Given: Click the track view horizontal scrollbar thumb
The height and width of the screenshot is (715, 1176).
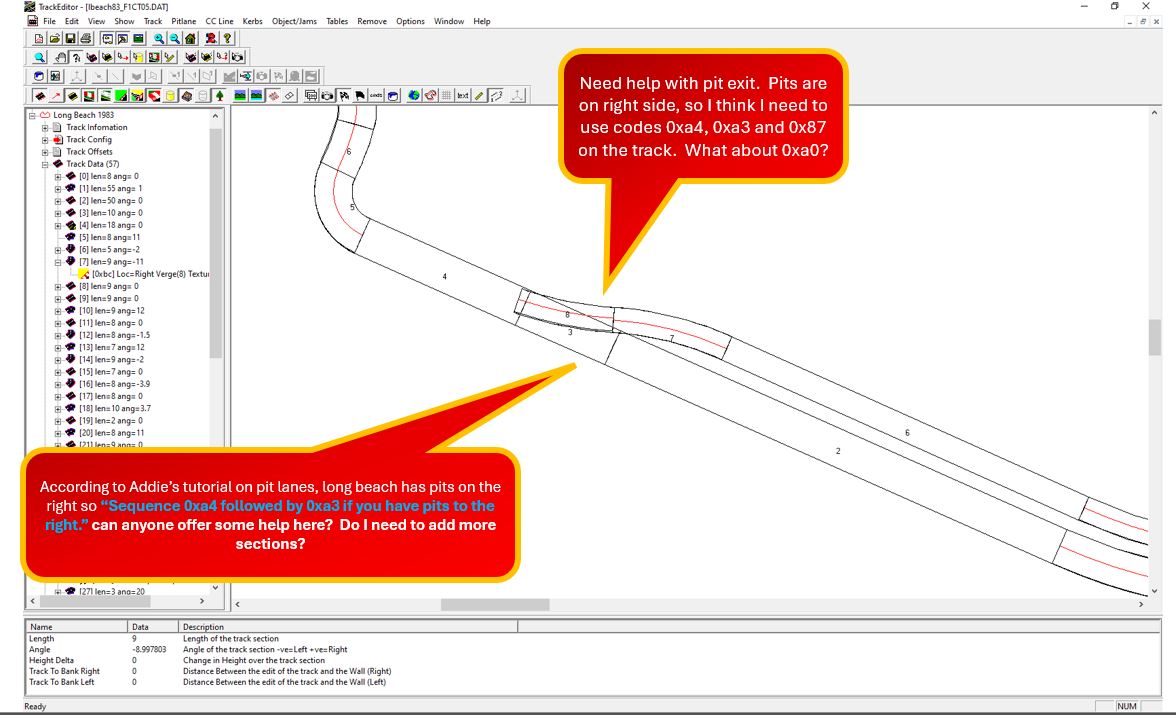Looking at the screenshot, I should [494, 605].
